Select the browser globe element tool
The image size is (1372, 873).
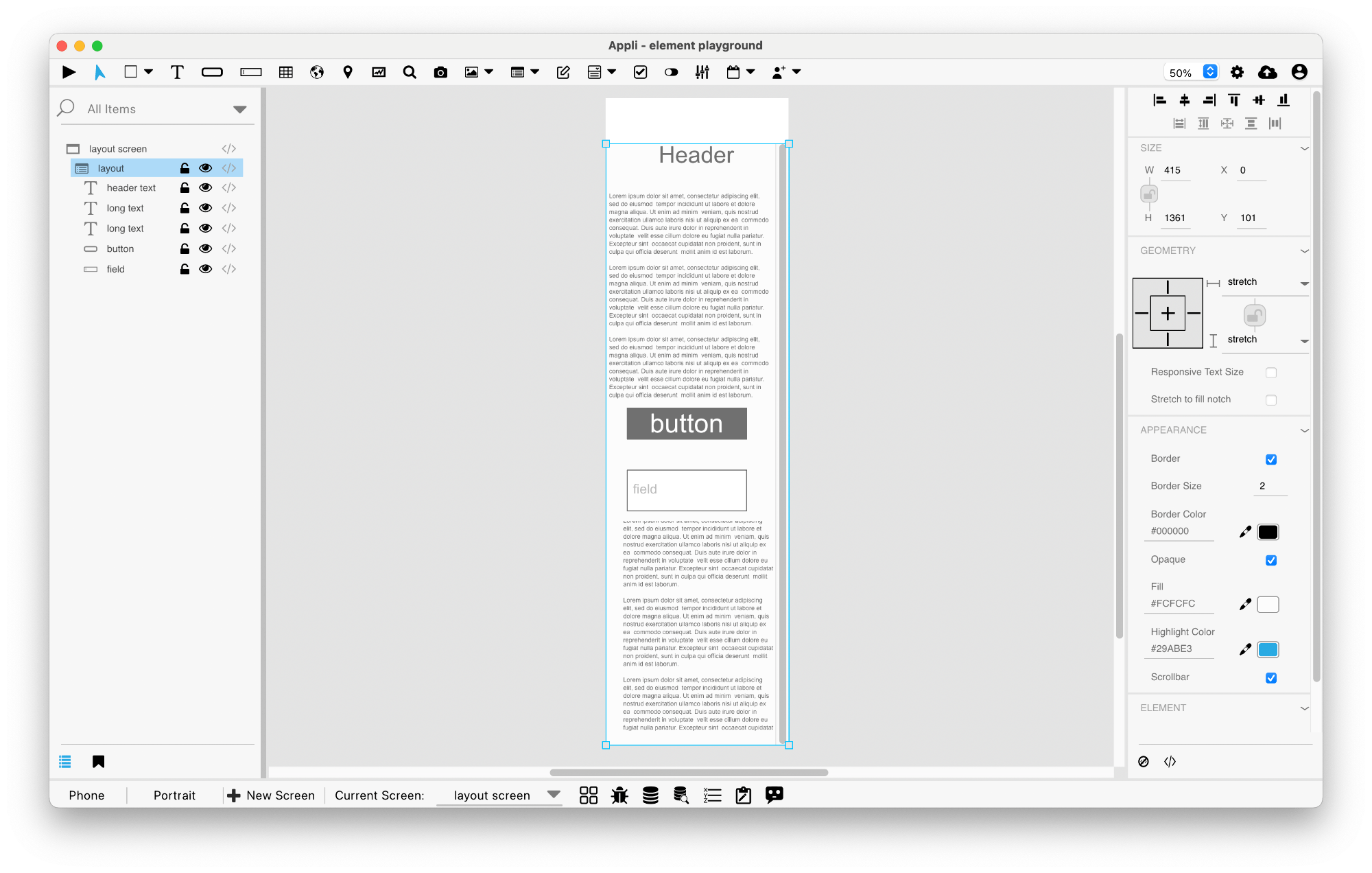(316, 72)
